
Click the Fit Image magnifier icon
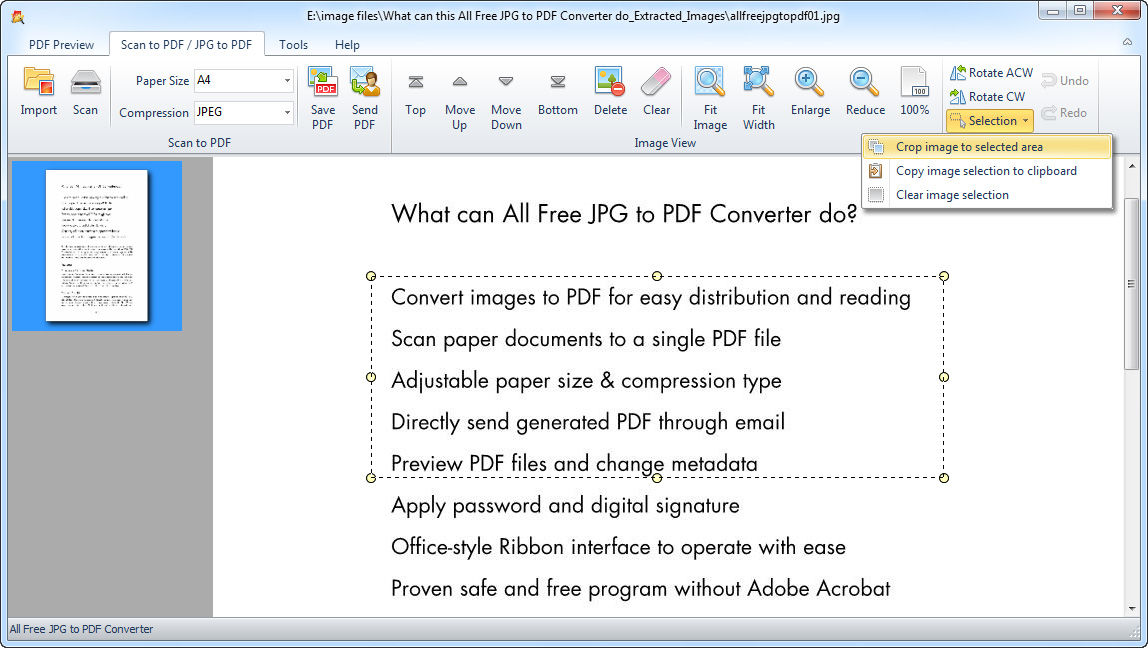[709, 81]
